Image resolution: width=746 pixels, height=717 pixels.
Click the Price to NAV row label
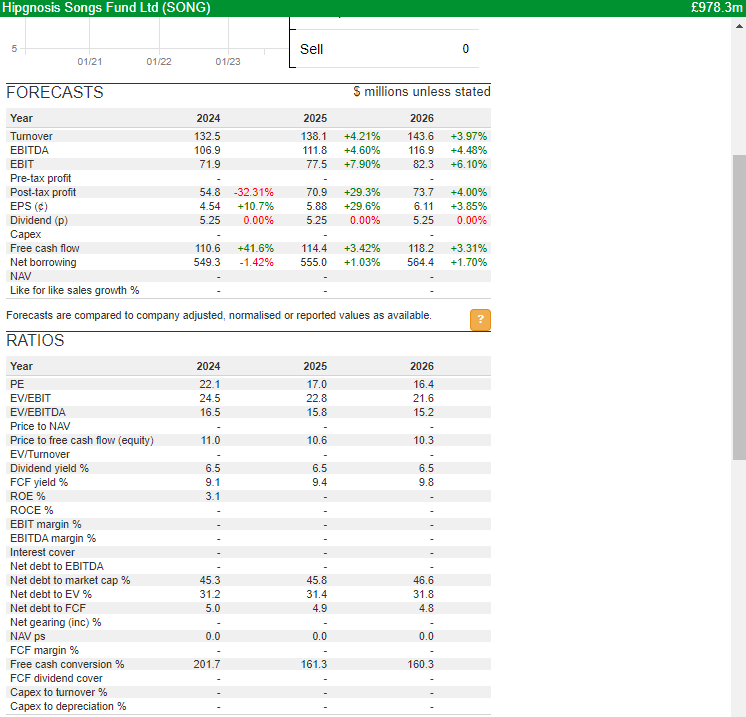(x=40, y=426)
